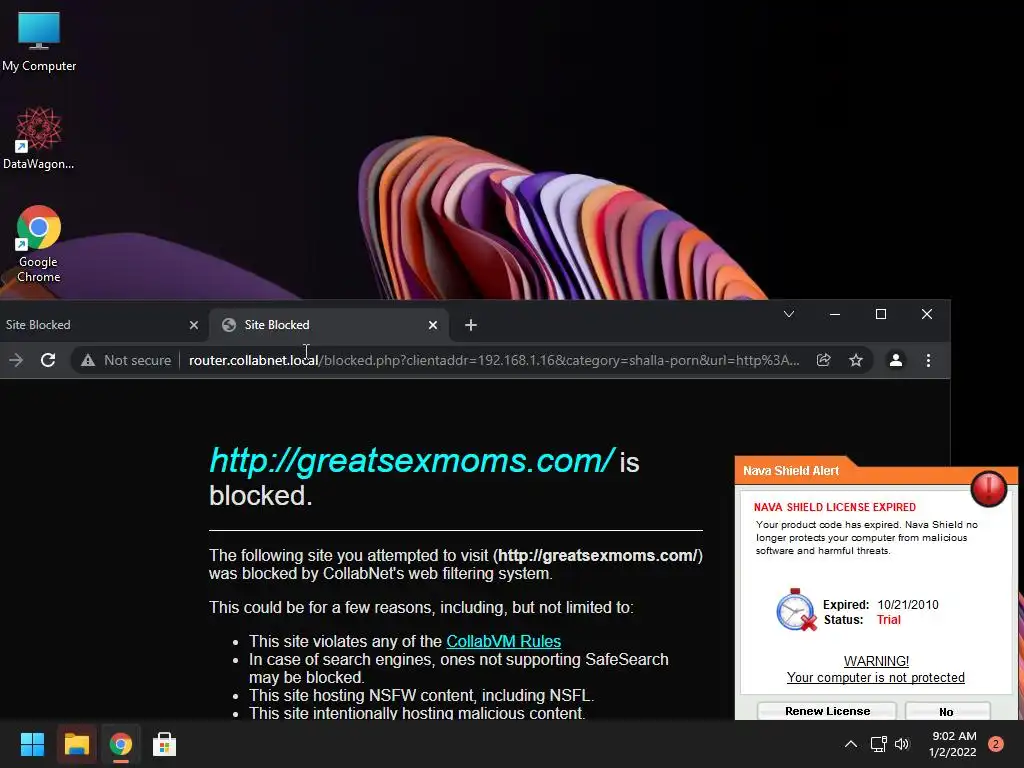Click Your computer is not protected link
Viewport: 1024px width, 768px height.
tap(876, 677)
